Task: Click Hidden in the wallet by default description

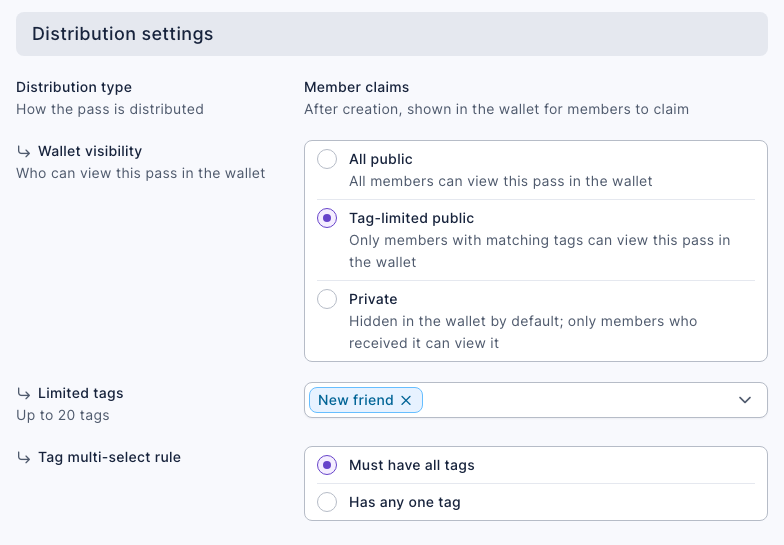Action: pyautogui.click(x=523, y=332)
